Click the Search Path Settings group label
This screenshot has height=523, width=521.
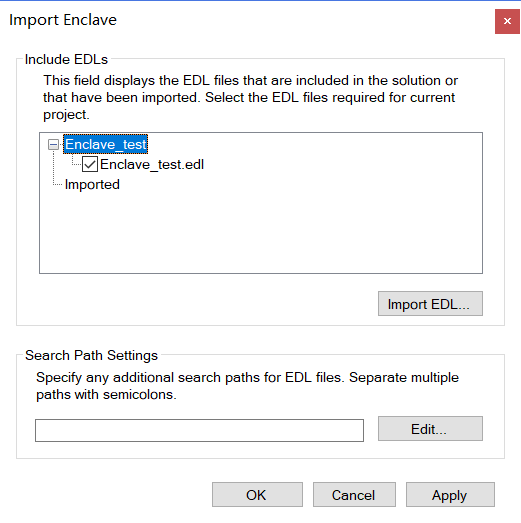(91, 355)
